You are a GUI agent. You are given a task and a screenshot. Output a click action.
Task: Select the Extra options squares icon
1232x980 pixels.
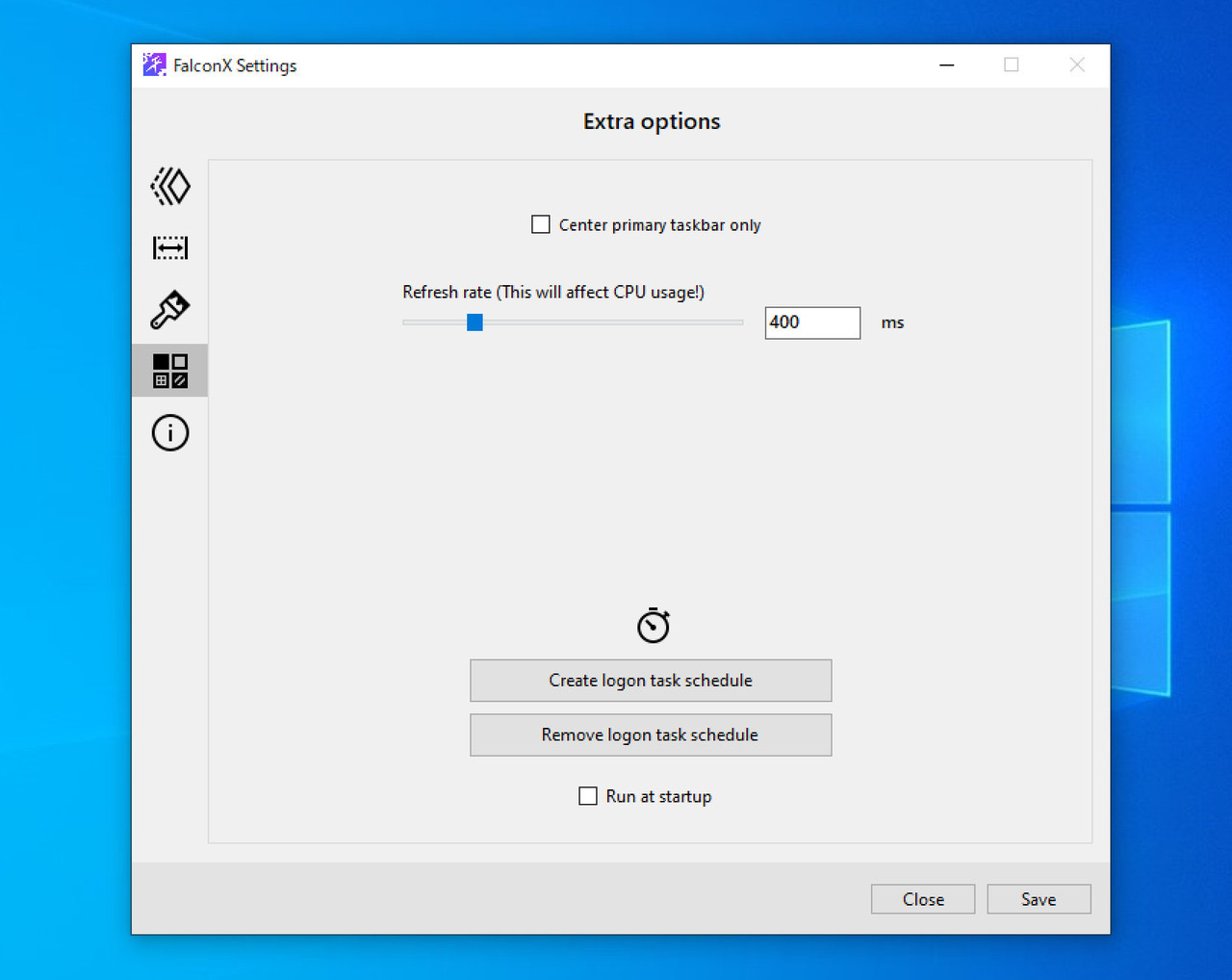tap(170, 371)
